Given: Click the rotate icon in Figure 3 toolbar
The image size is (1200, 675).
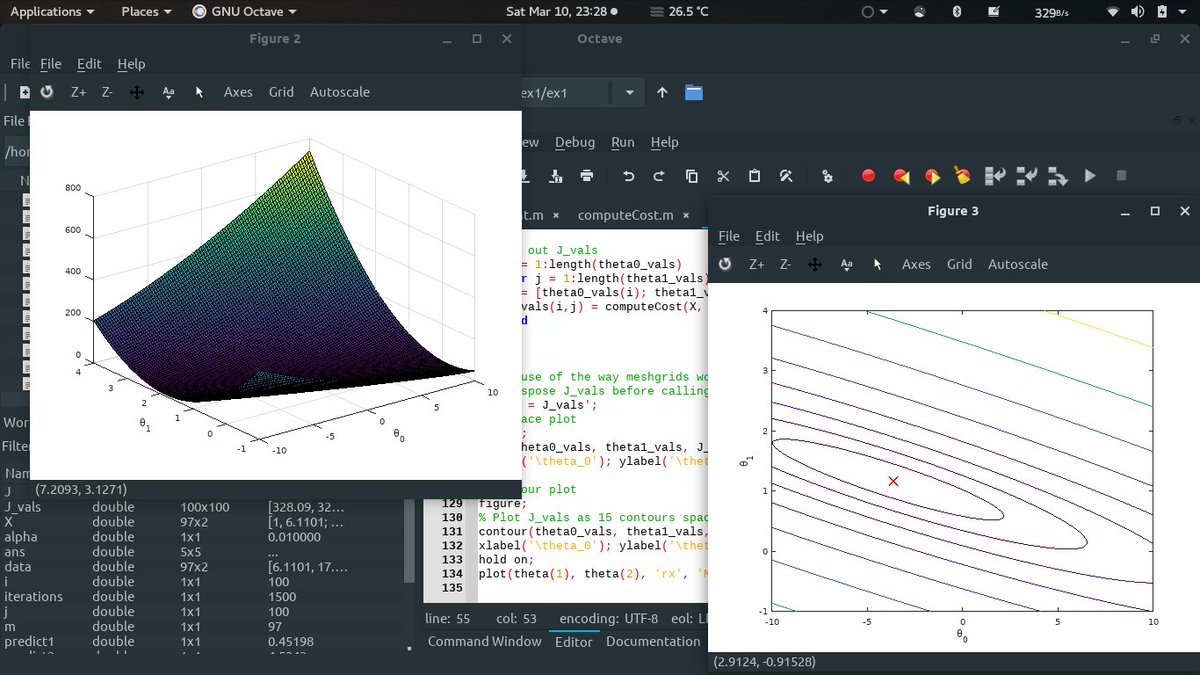Looking at the screenshot, I should coord(725,264).
